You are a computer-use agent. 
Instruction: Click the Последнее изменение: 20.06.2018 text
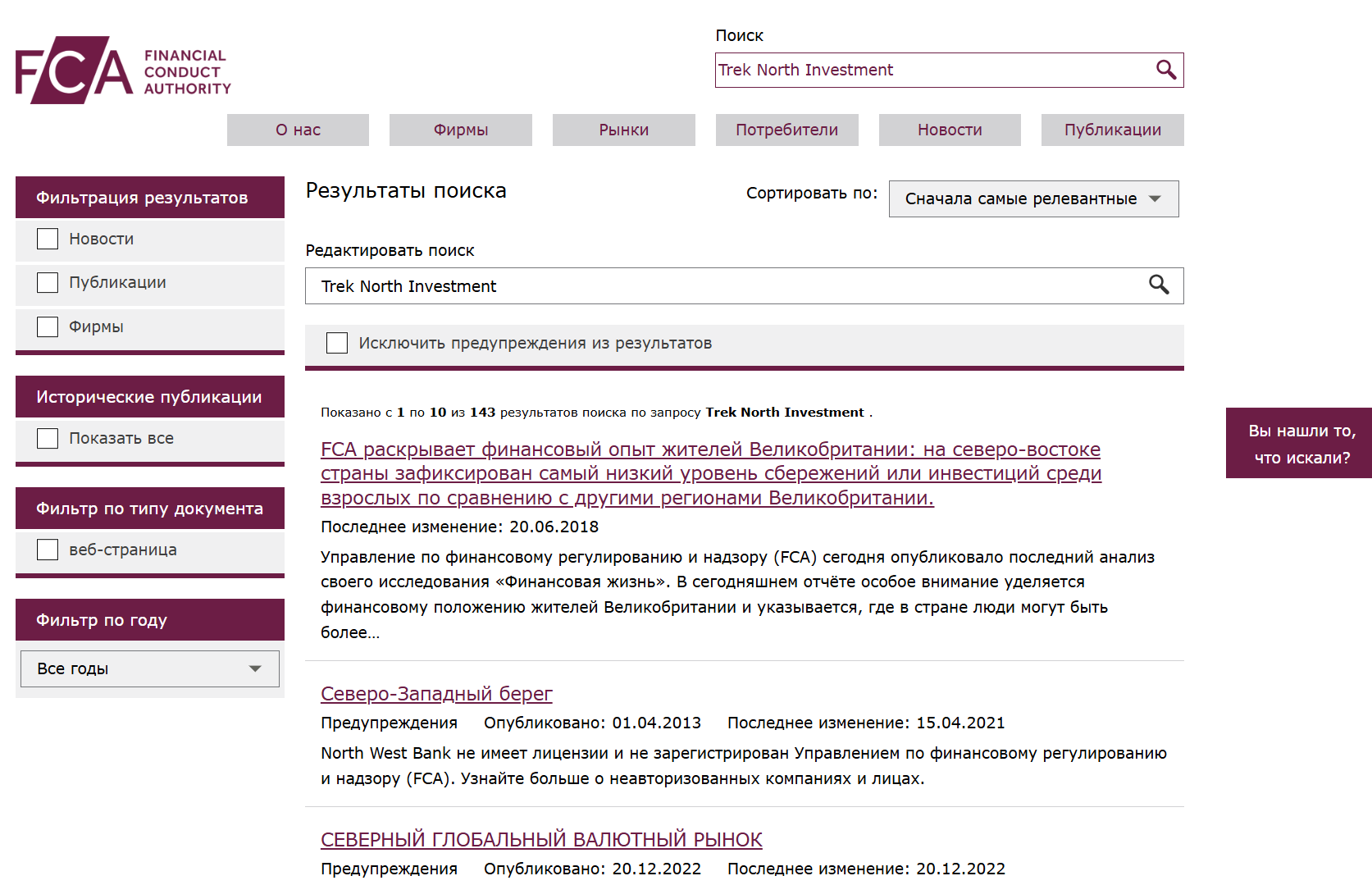tap(459, 527)
